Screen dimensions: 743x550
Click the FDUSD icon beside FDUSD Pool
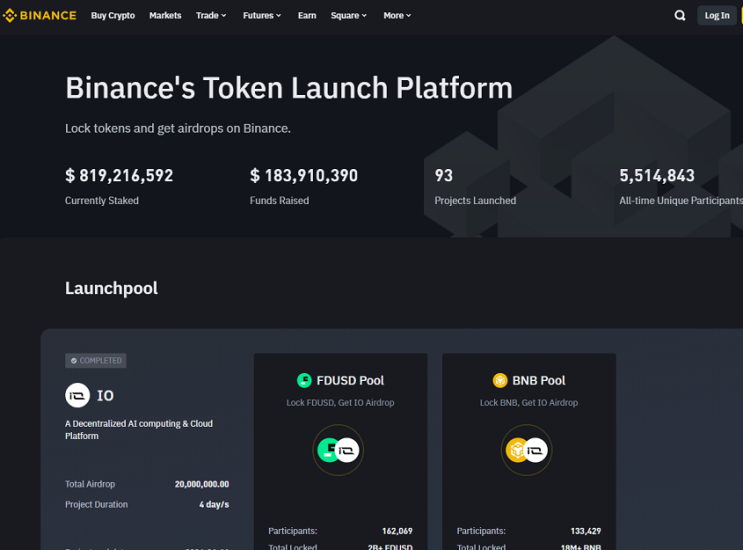point(304,380)
